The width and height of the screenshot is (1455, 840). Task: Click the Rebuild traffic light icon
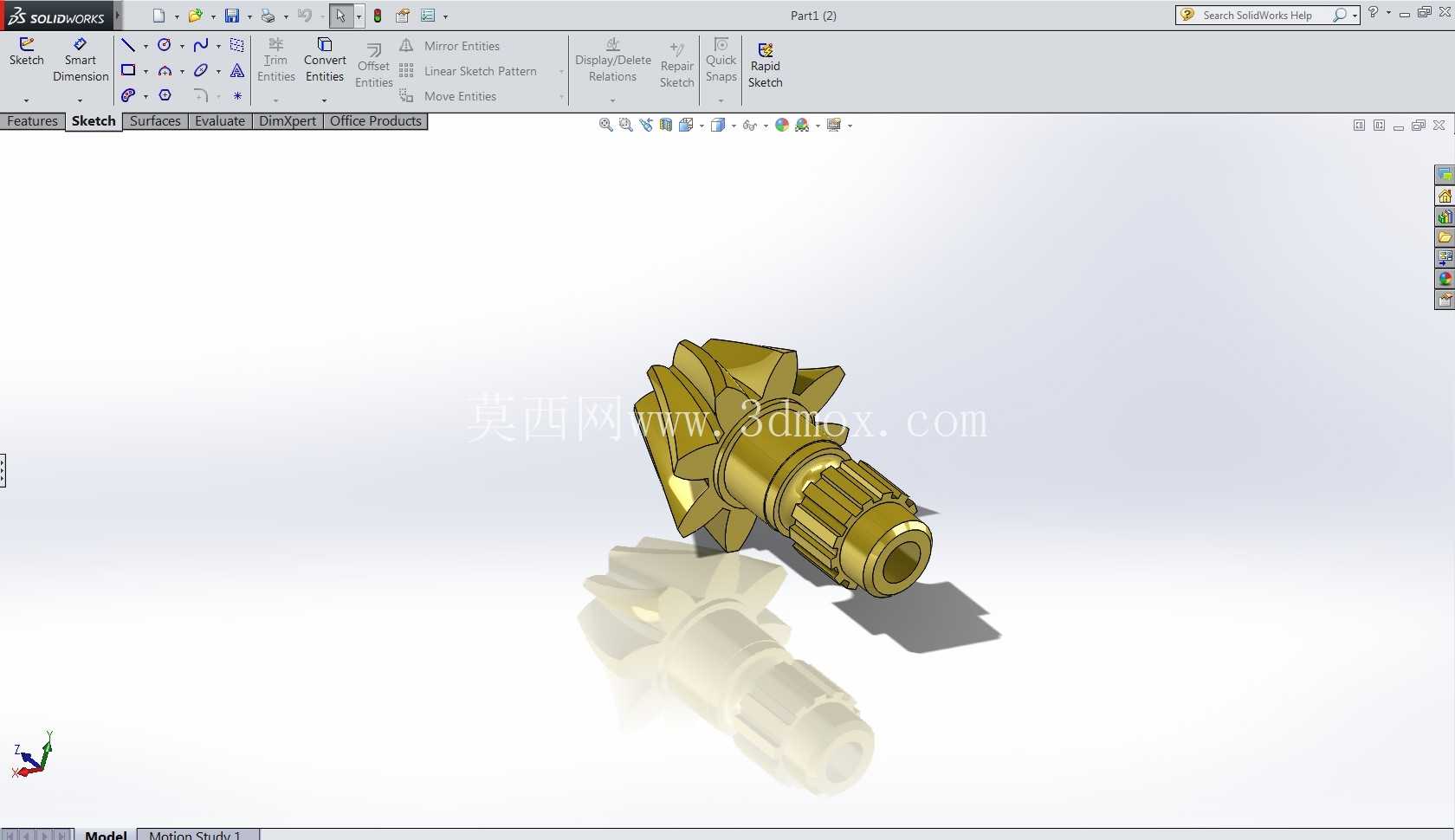[378, 16]
